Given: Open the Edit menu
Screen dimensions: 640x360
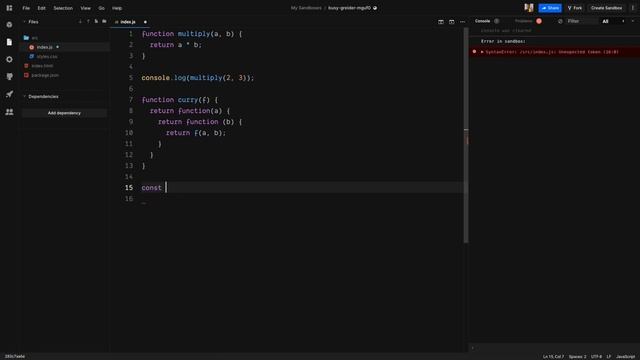Looking at the screenshot, I should coord(42,8).
